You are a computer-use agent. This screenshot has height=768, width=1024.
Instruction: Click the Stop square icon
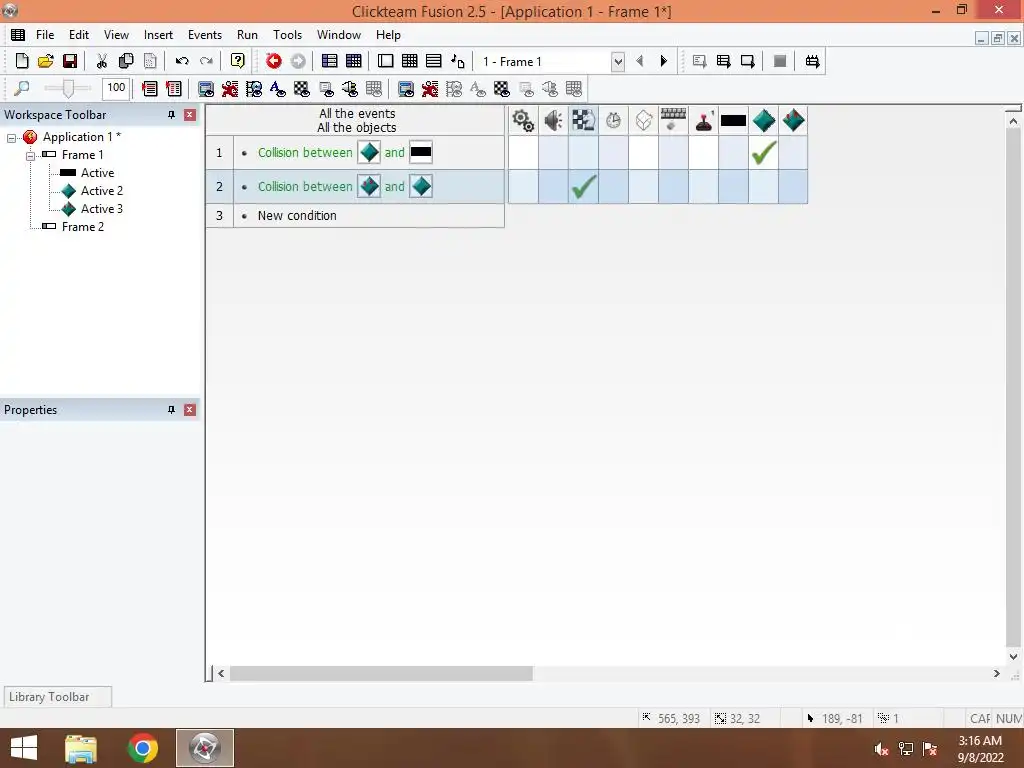click(780, 61)
